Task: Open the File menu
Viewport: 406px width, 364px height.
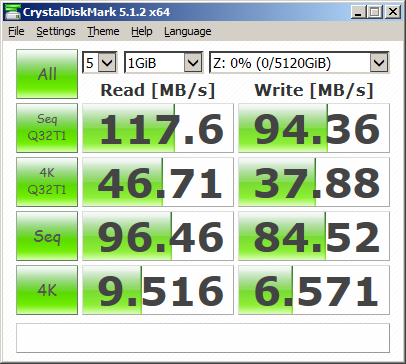Action: 16,31
